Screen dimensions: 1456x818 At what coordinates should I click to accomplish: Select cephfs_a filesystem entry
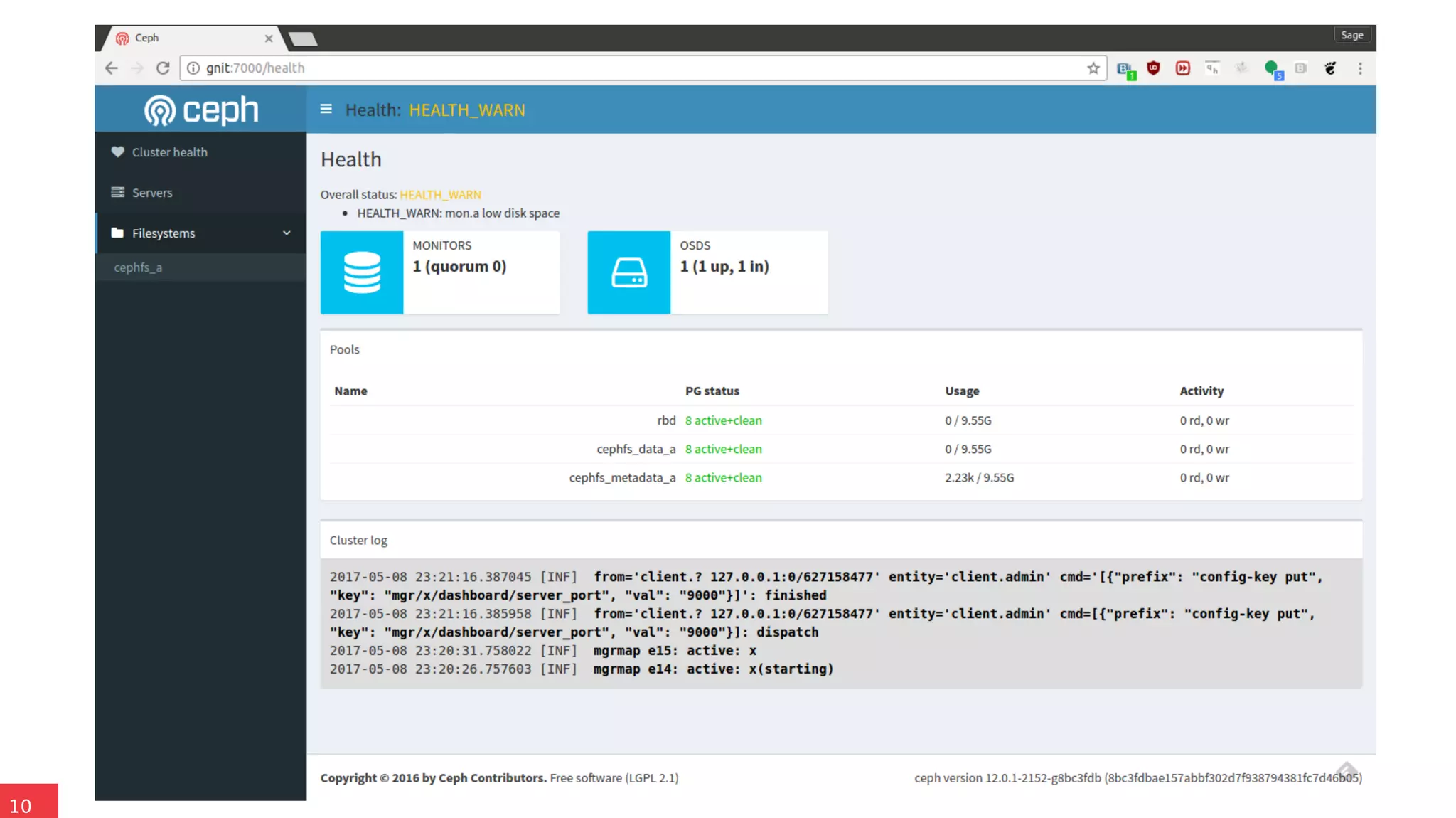coord(138,267)
